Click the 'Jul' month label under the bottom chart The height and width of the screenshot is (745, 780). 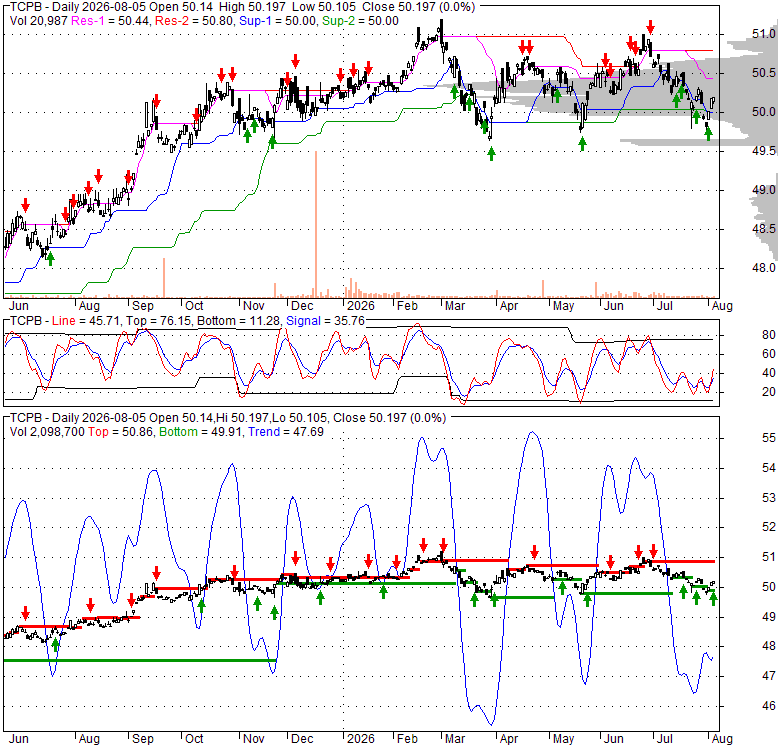[x=665, y=738]
